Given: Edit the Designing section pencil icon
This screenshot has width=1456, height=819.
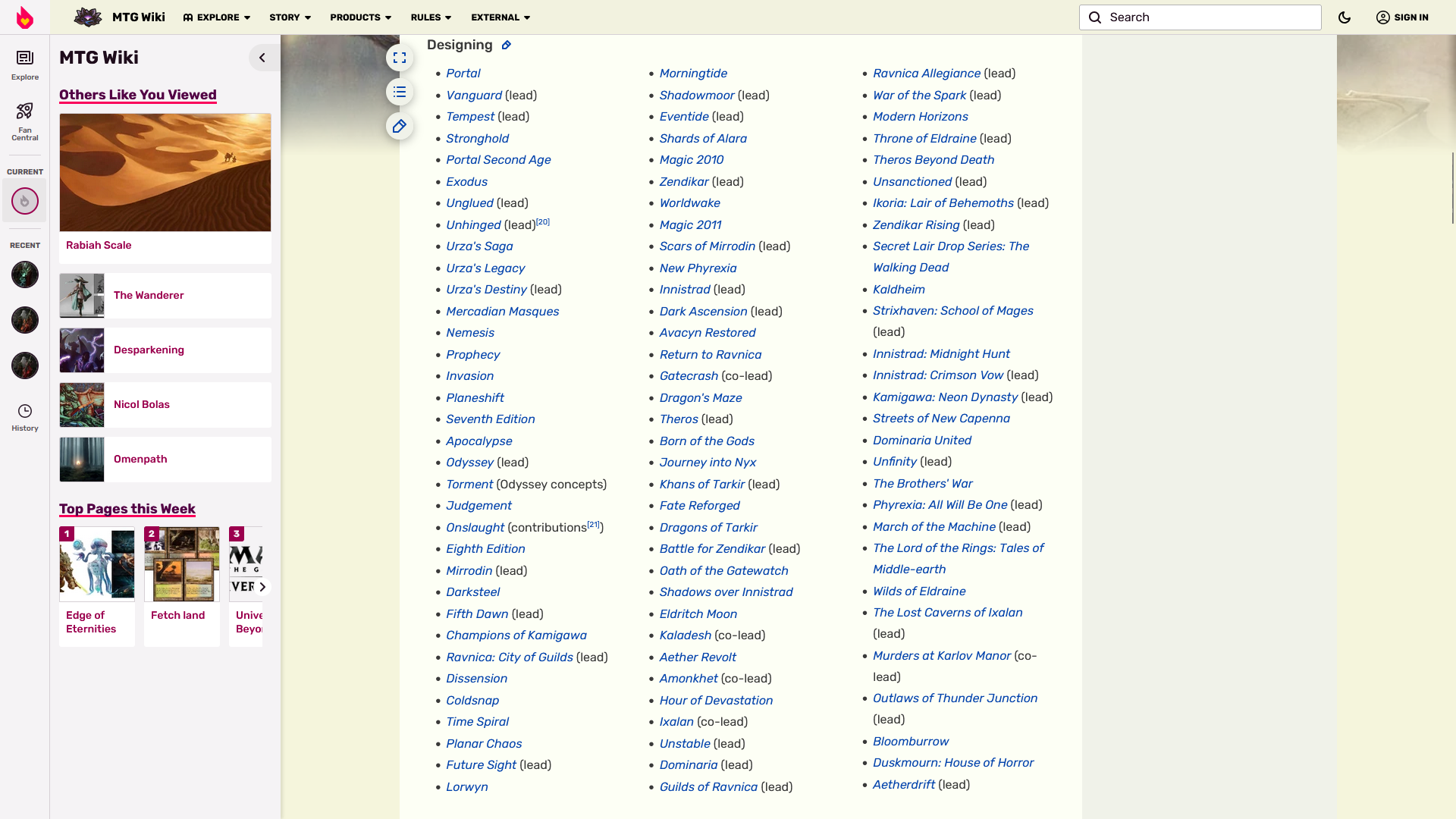Looking at the screenshot, I should click(x=507, y=45).
